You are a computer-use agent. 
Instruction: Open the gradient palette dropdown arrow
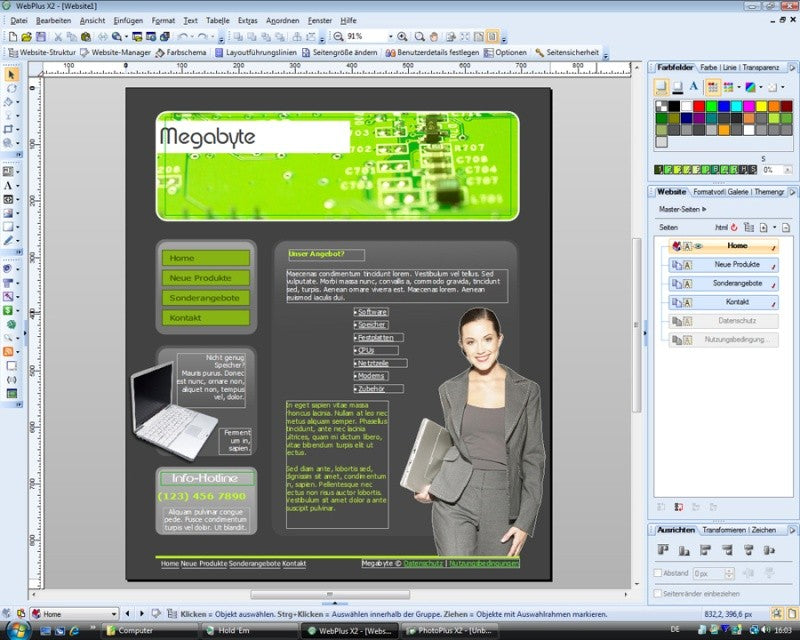click(x=761, y=87)
